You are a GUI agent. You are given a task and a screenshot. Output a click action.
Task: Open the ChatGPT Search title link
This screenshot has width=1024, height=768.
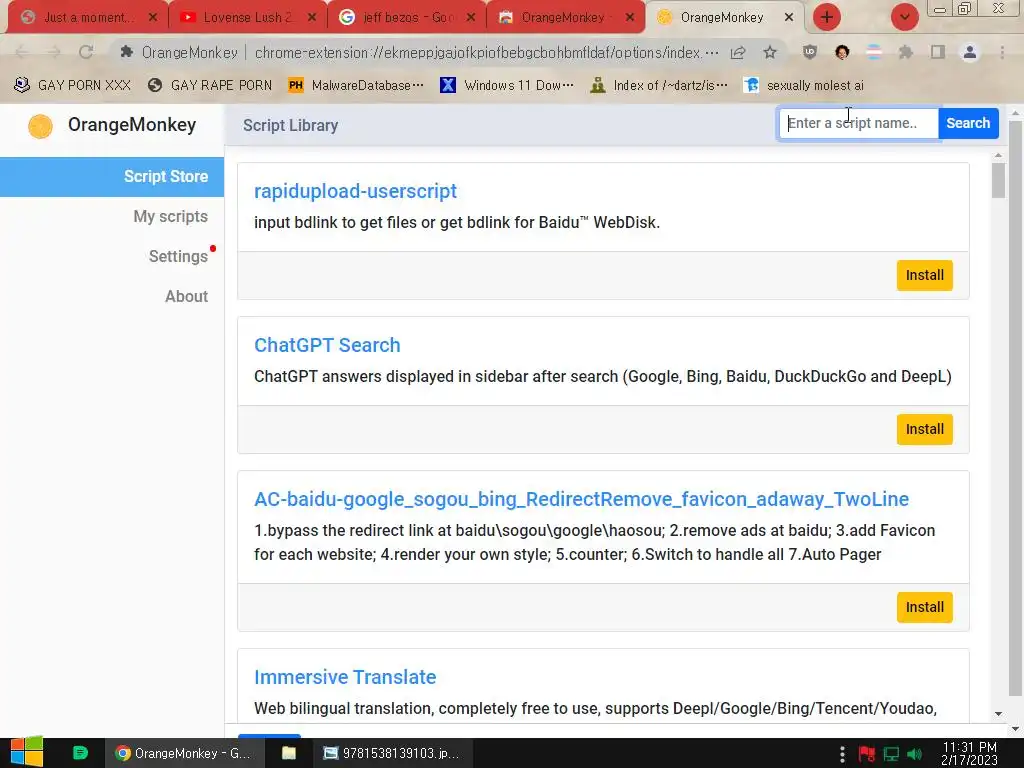tap(327, 345)
